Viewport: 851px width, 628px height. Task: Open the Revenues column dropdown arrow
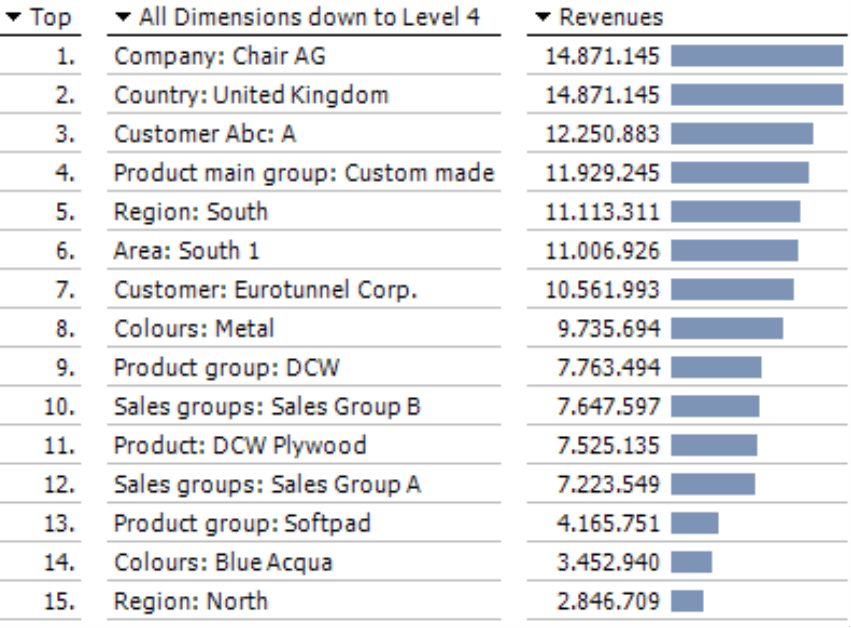(x=542, y=17)
